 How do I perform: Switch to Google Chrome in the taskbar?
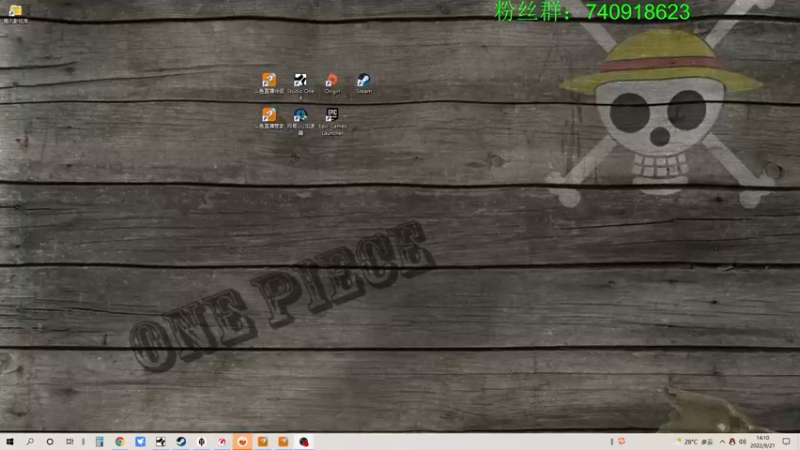tap(120, 441)
